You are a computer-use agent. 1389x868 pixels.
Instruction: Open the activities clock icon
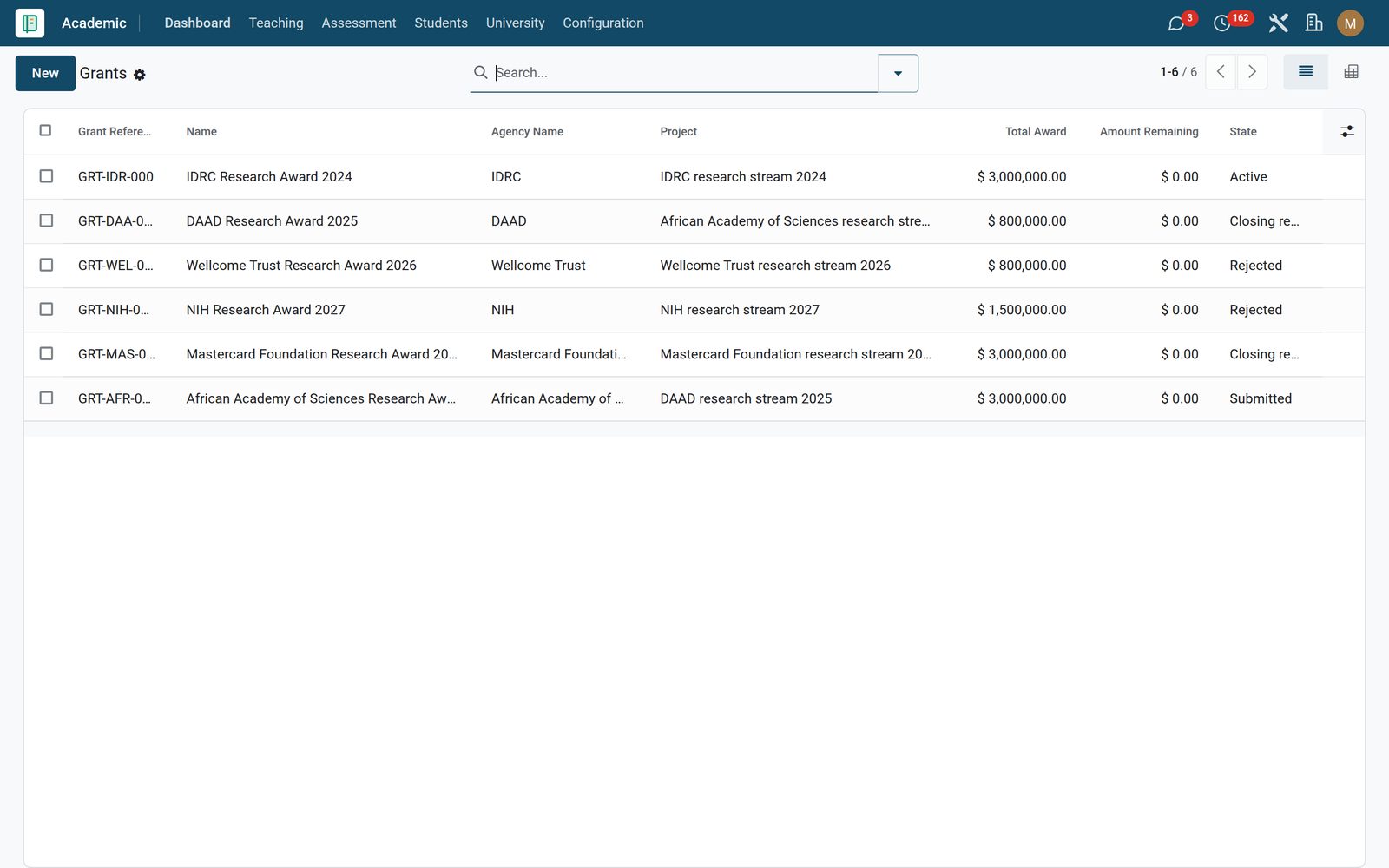(x=1221, y=23)
